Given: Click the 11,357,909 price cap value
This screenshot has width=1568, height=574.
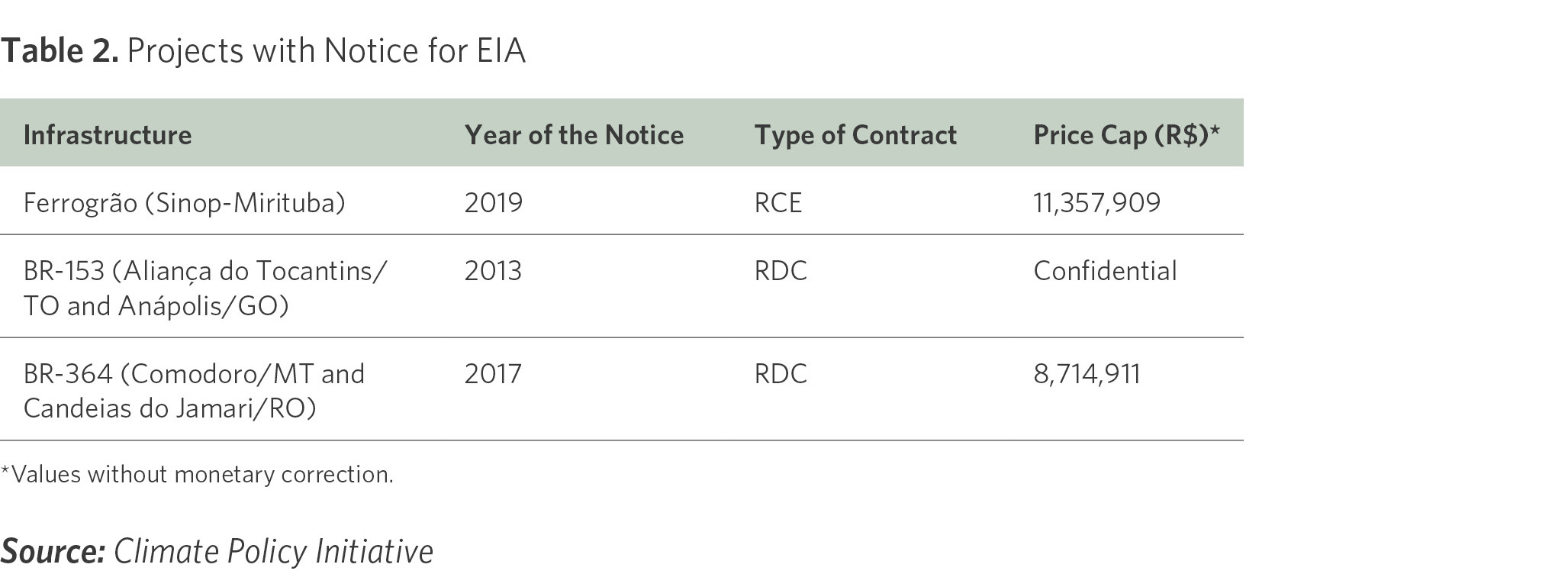Looking at the screenshot, I should (1097, 203).
